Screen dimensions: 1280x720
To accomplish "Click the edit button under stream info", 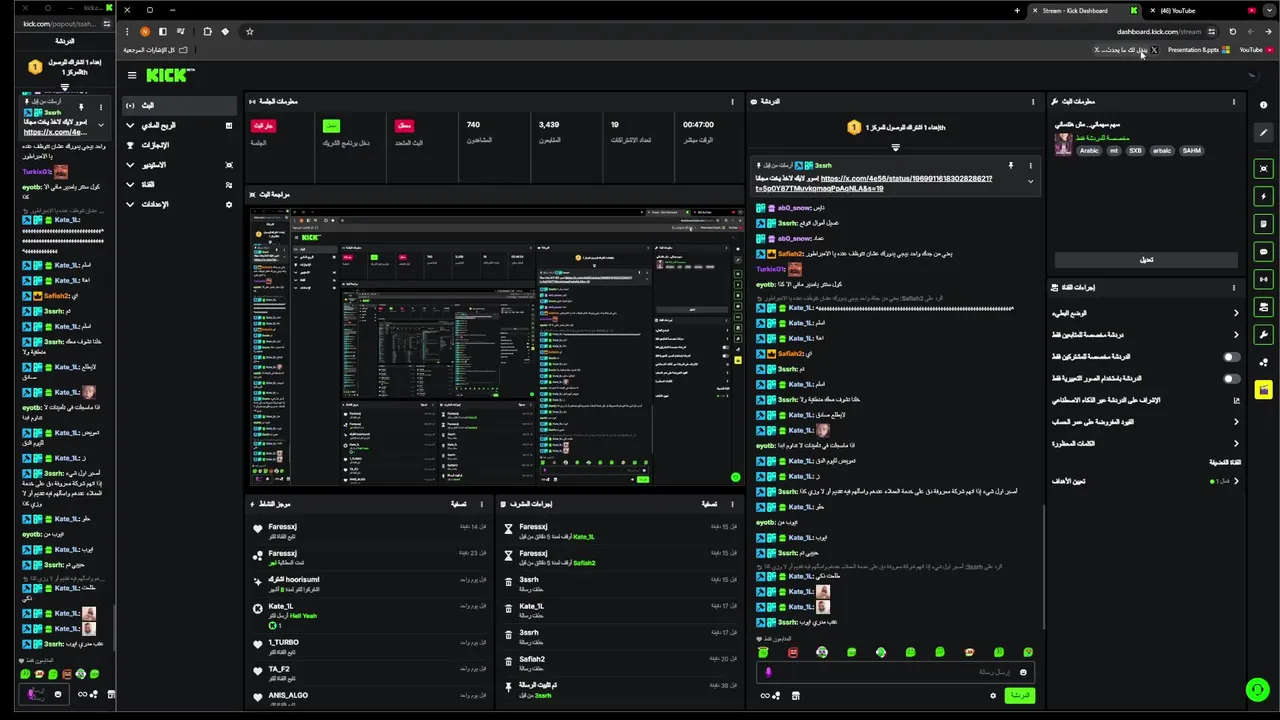I will click(1146, 260).
